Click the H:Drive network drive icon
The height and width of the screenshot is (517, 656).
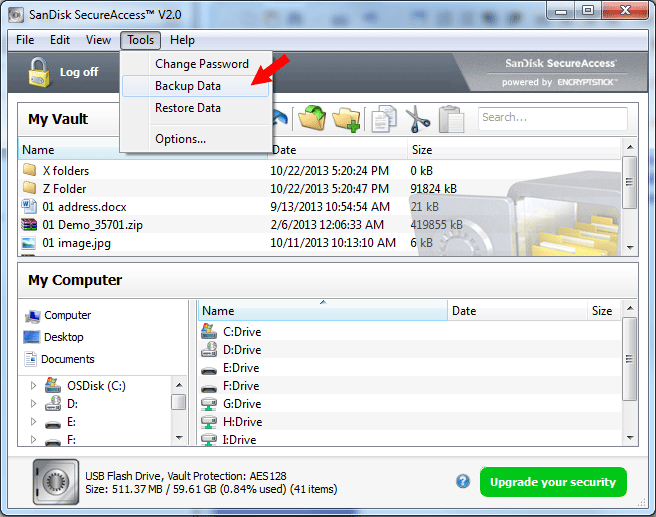(x=209, y=422)
